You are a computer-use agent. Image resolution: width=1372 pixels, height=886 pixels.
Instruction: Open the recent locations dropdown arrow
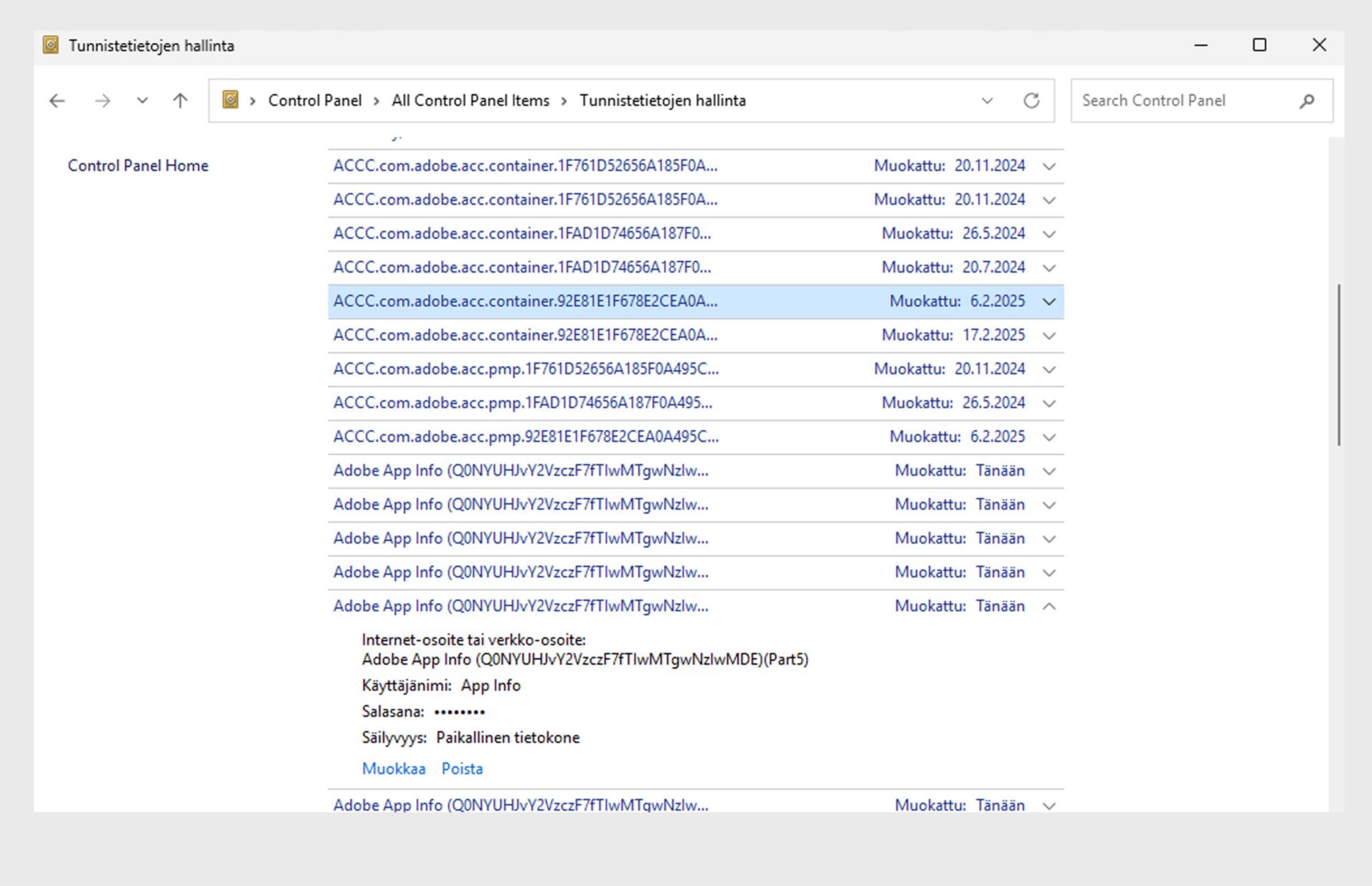tap(142, 101)
